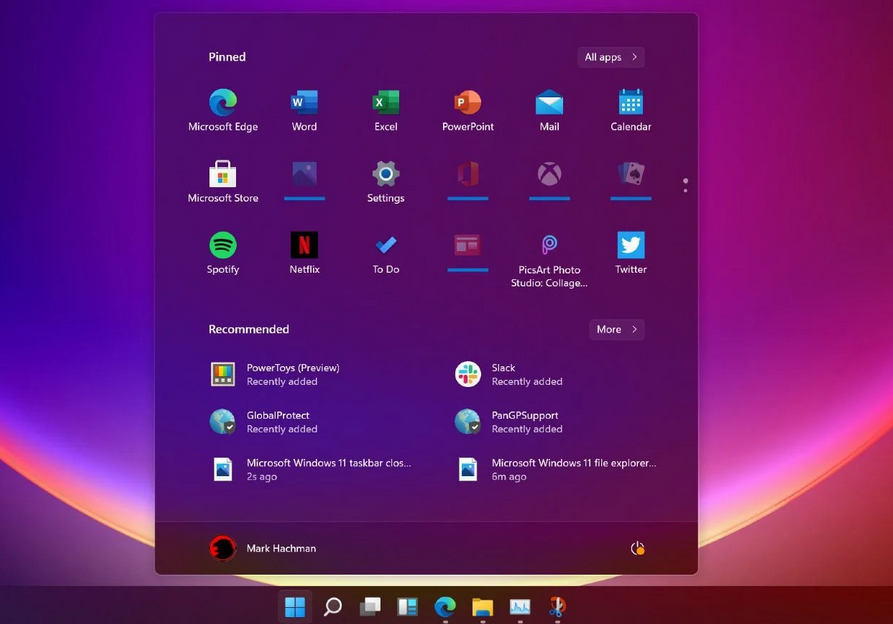This screenshot has height=624, width=893.
Task: Open the Windows 11 taskbar clos... file
Action: pos(310,470)
